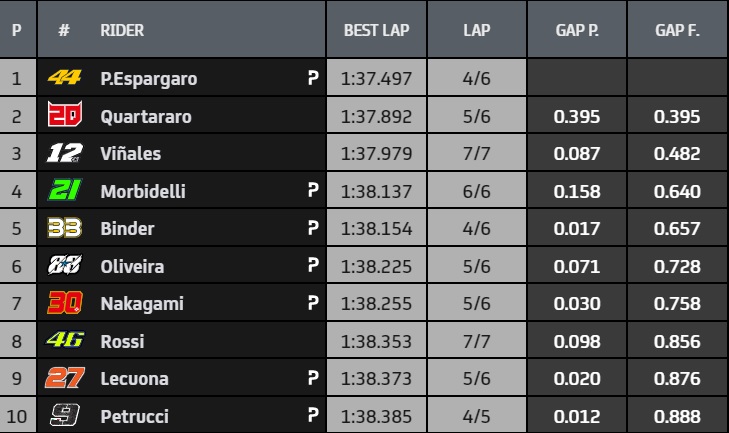Select the white 12 Viñales number icon

point(65,153)
